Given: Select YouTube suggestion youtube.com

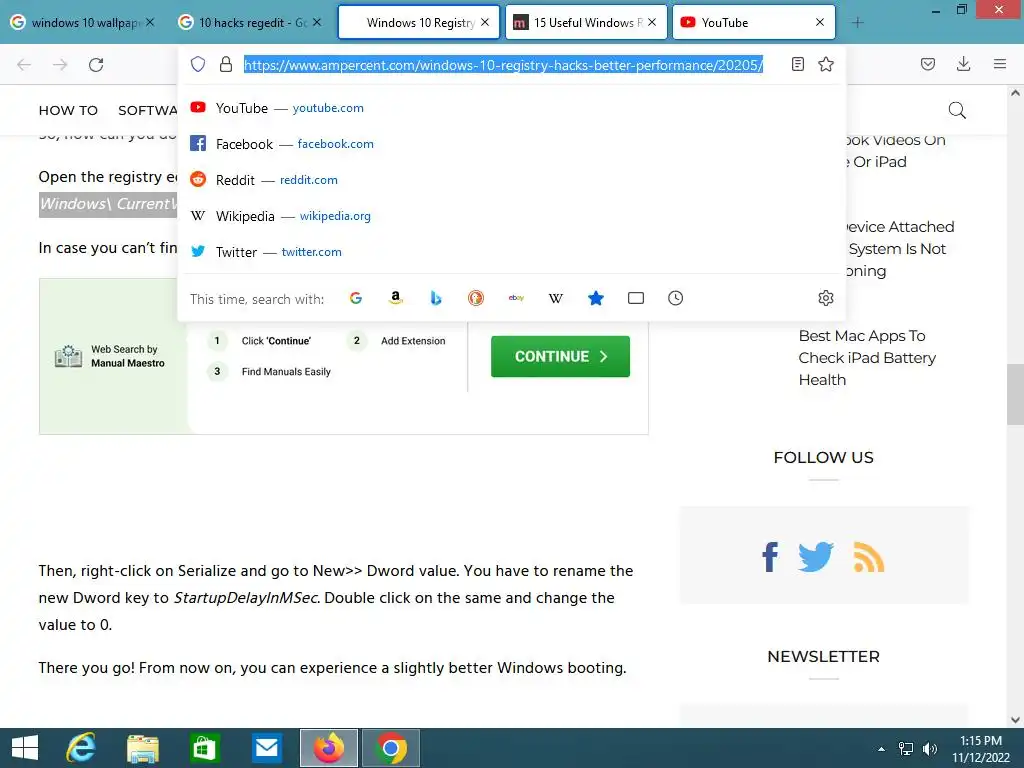Looking at the screenshot, I should [x=511, y=108].
